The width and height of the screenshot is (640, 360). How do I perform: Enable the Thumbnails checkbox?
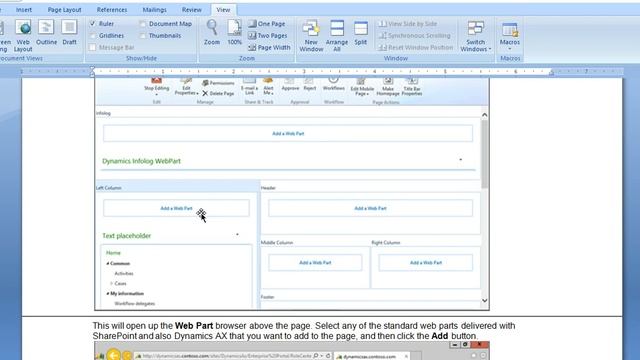tap(142, 36)
